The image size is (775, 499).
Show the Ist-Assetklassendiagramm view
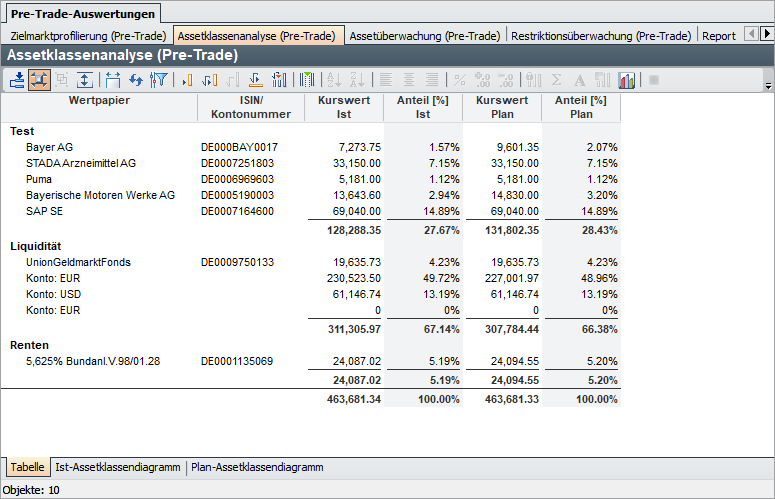117,467
